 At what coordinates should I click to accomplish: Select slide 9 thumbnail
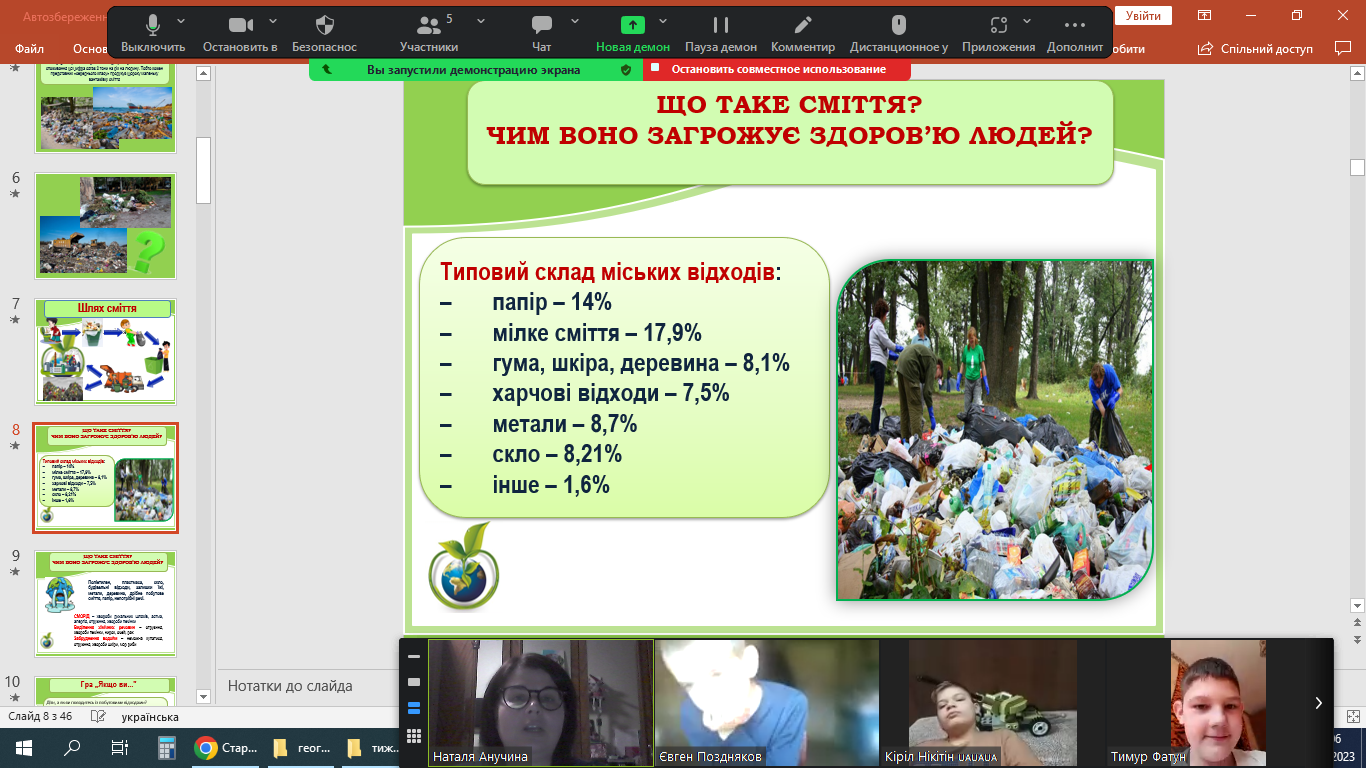tap(105, 603)
